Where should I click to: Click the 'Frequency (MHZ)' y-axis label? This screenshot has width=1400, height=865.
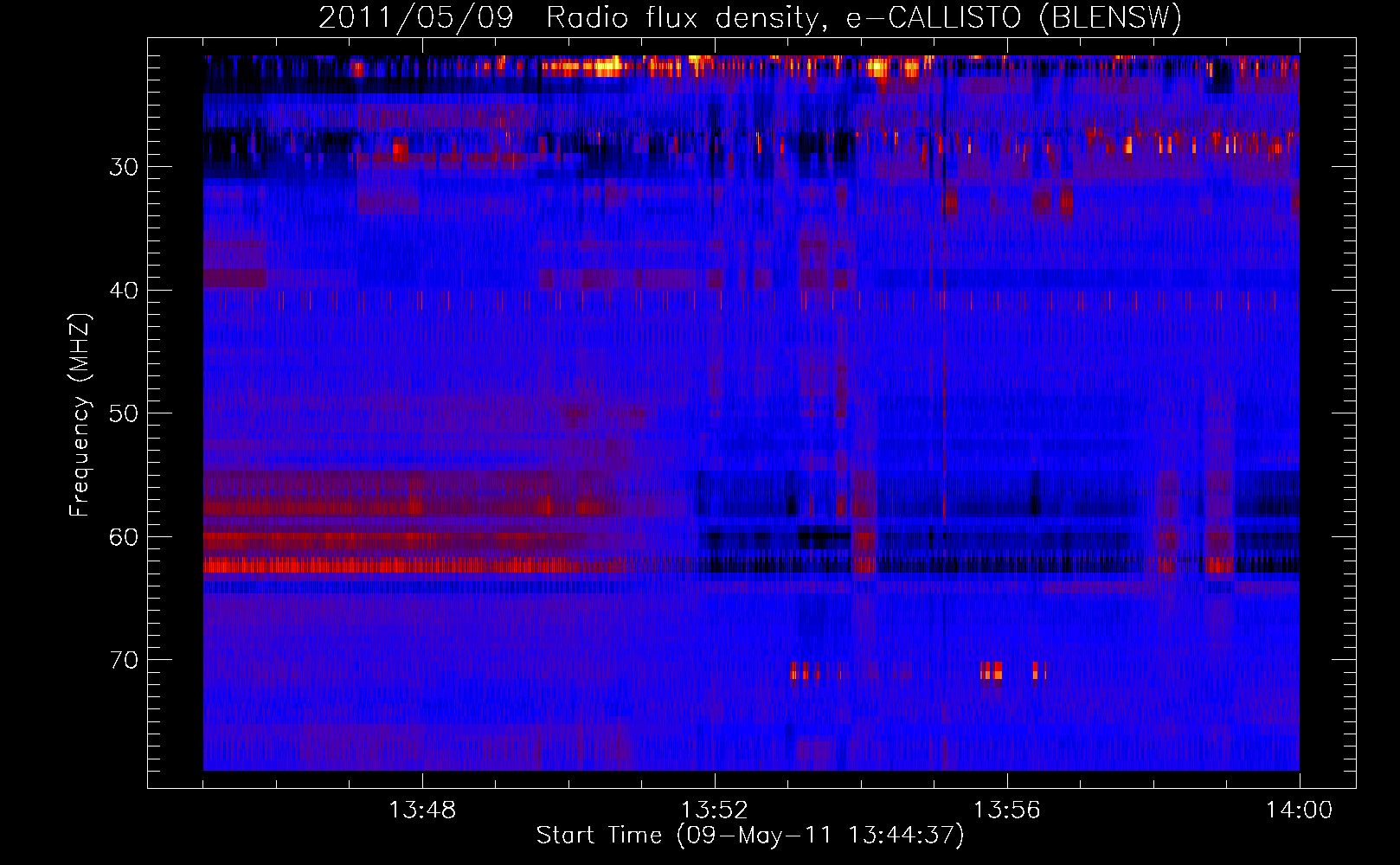[80, 414]
